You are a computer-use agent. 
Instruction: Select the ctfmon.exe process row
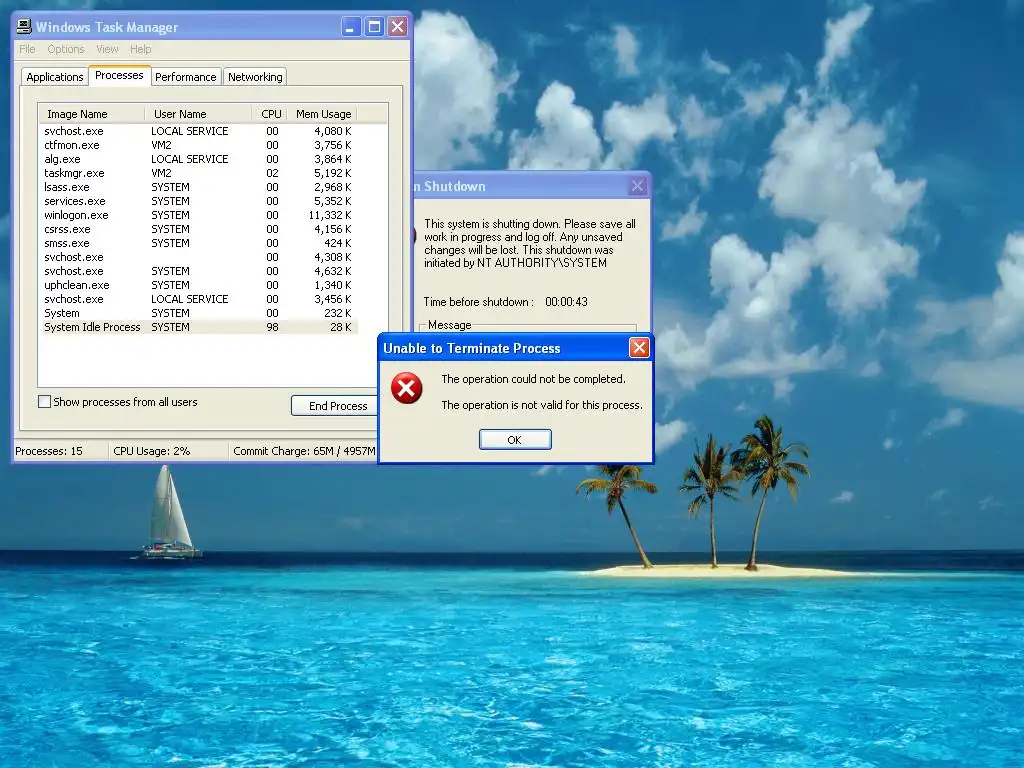point(199,145)
